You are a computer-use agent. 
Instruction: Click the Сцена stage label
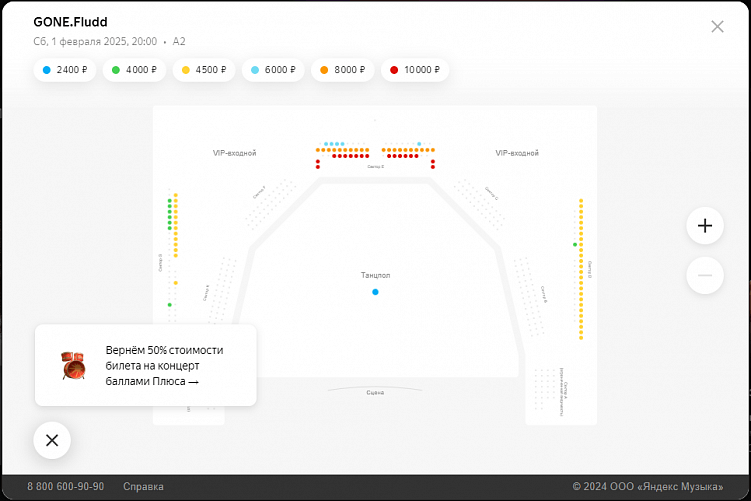375,392
